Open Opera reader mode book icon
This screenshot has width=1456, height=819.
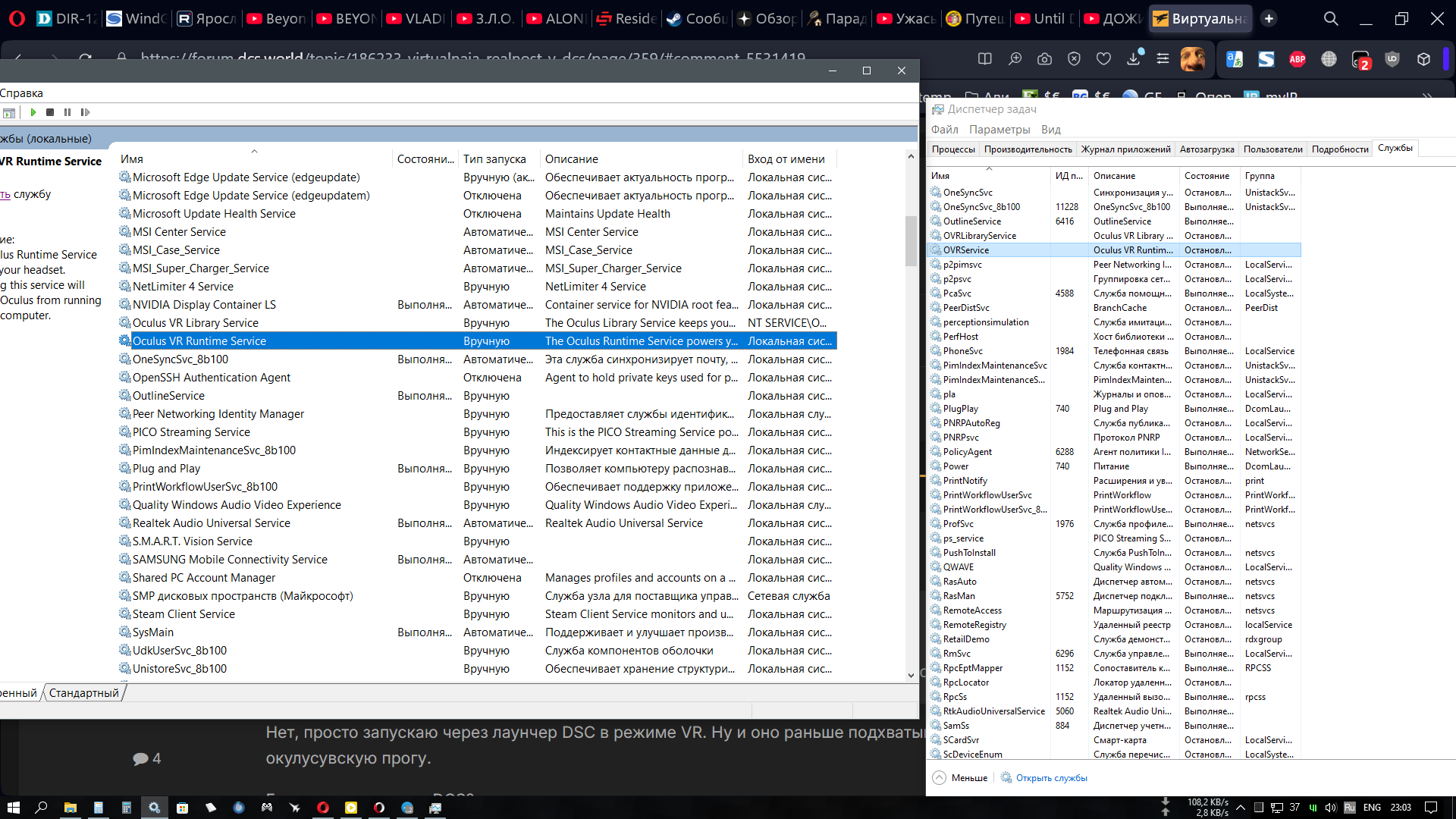coord(984,59)
